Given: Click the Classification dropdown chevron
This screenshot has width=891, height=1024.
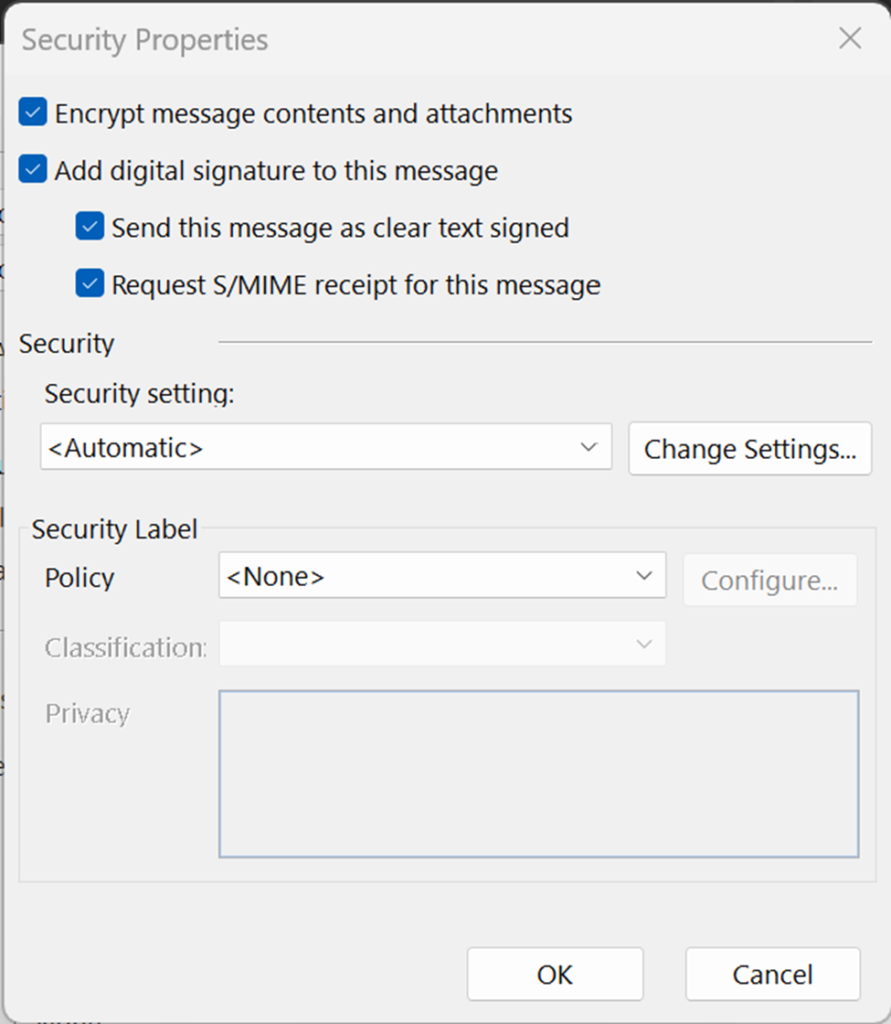Looking at the screenshot, I should point(645,644).
